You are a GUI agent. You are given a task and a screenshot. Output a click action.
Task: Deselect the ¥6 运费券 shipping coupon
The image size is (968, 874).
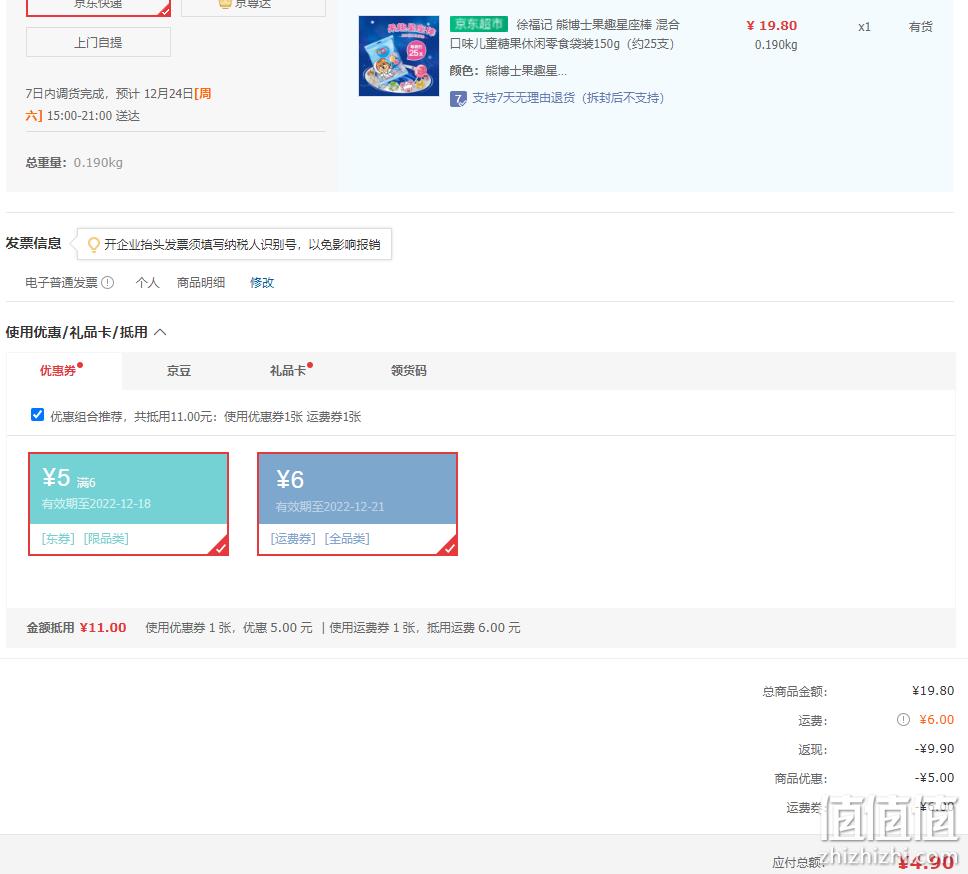tap(357, 504)
